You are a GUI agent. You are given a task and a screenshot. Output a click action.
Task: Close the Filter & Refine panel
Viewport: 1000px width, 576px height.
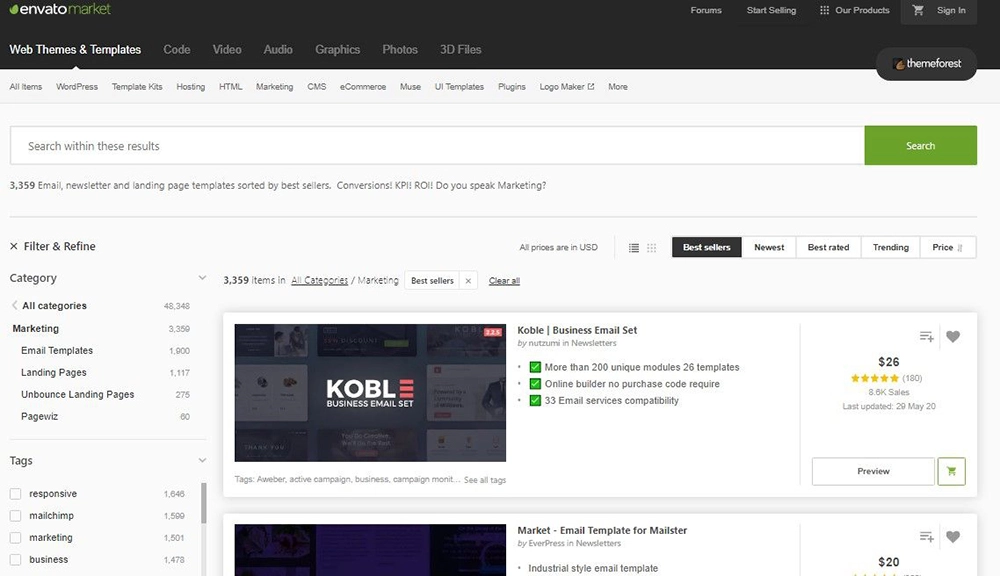14,246
